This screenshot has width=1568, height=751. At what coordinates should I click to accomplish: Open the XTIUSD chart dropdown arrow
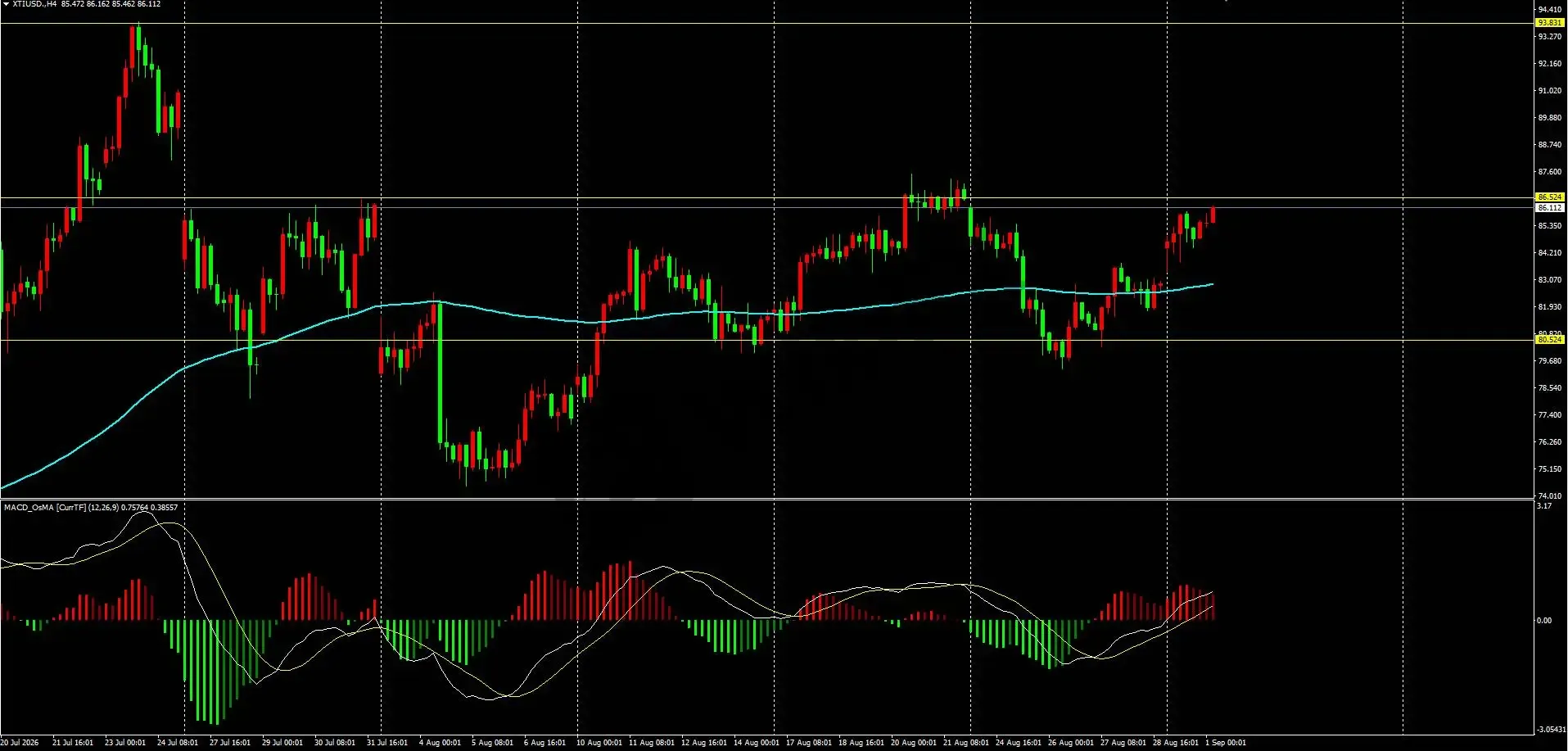click(6, 4)
